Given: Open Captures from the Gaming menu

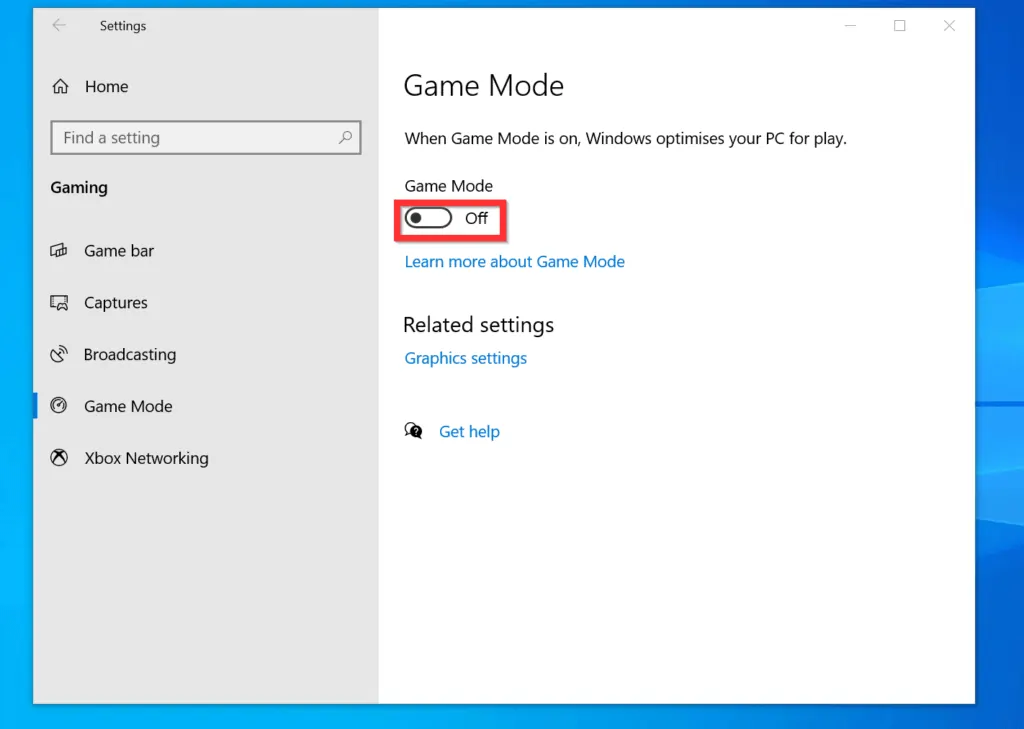Looking at the screenshot, I should 116,302.
